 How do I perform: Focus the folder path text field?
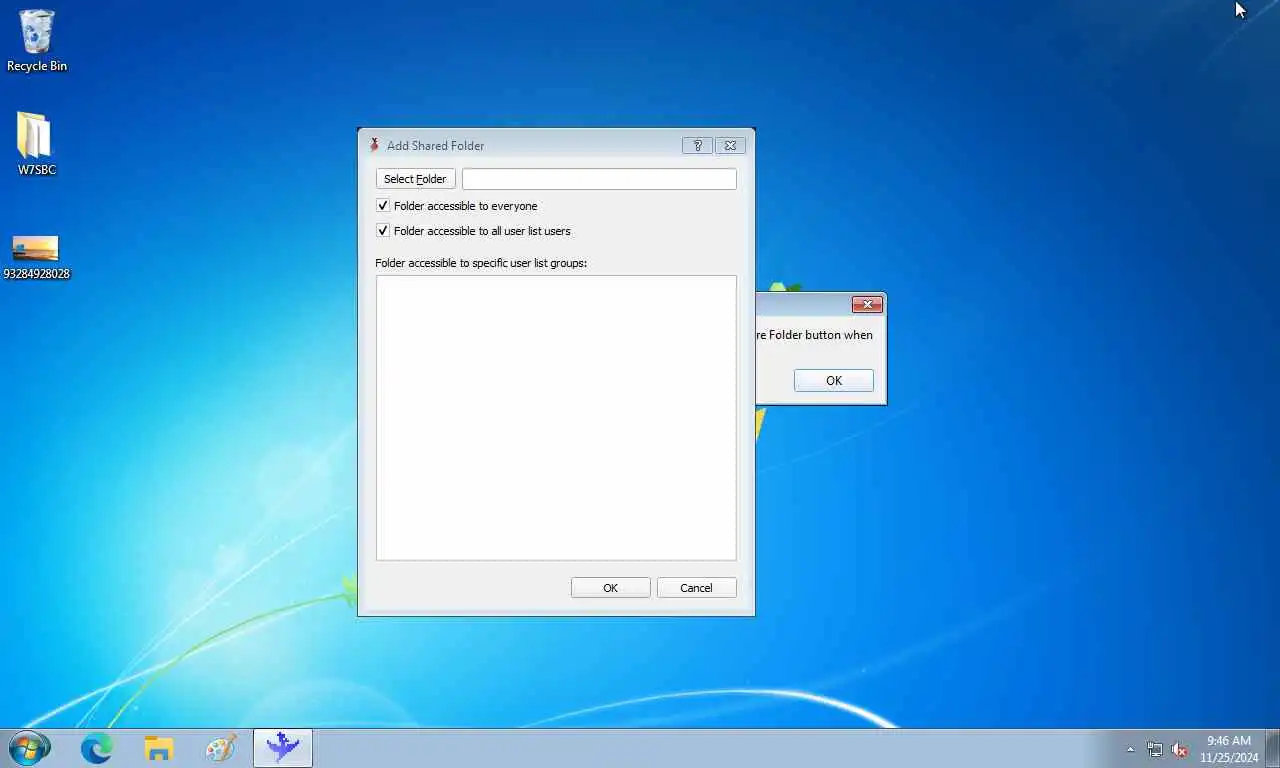click(x=599, y=179)
